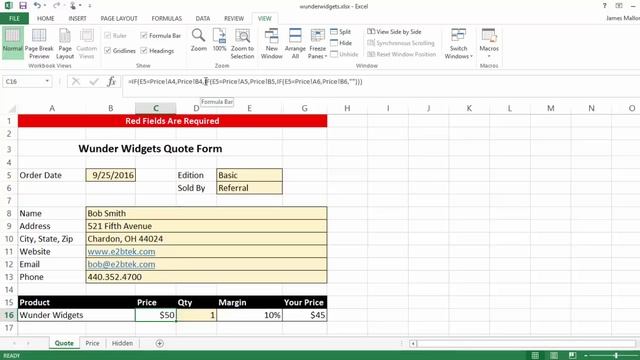
Task: Select the Margin cell showing 10%
Action: click(x=249, y=315)
